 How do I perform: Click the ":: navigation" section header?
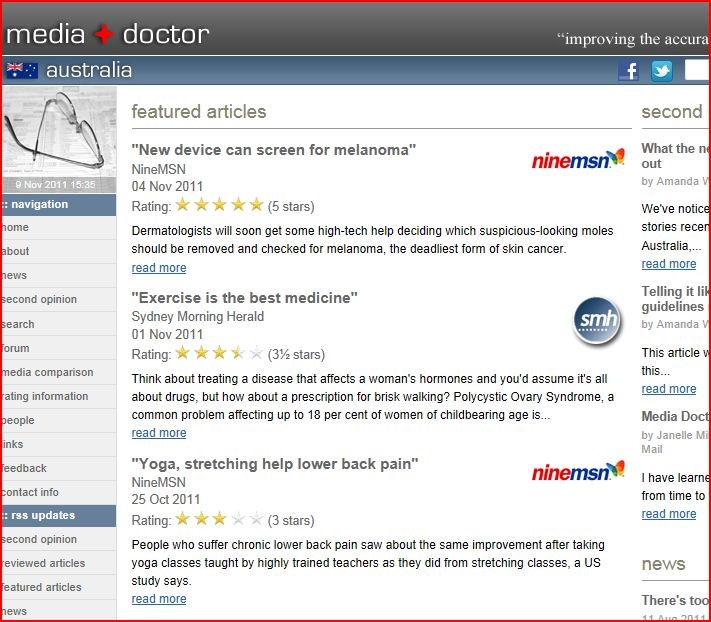pos(58,204)
